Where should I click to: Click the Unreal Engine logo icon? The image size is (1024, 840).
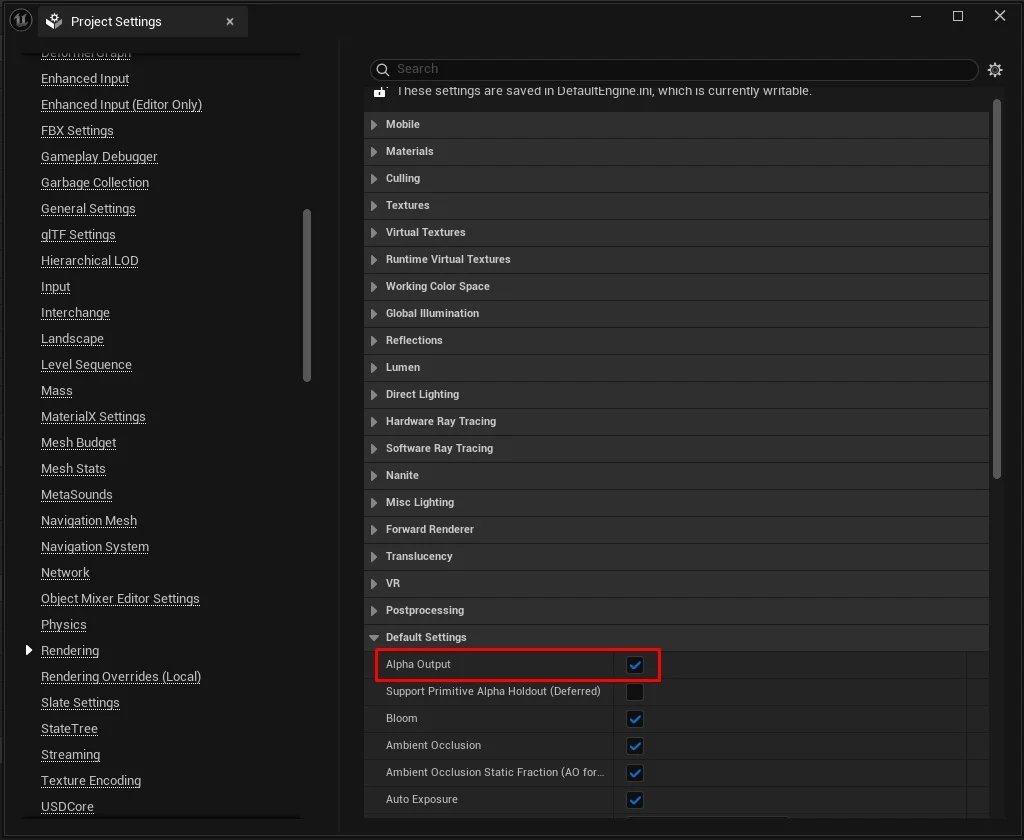click(21, 20)
